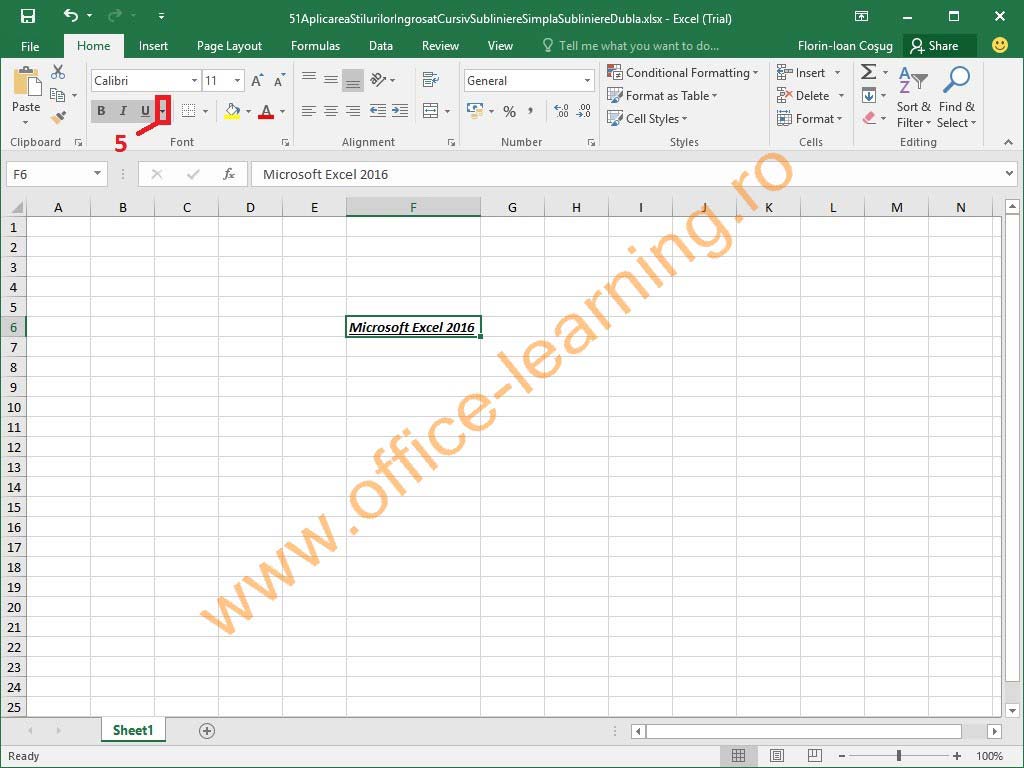1024x768 pixels.
Task: Click the Fill down-arrow icon
Action: pyautogui.click(x=869, y=95)
